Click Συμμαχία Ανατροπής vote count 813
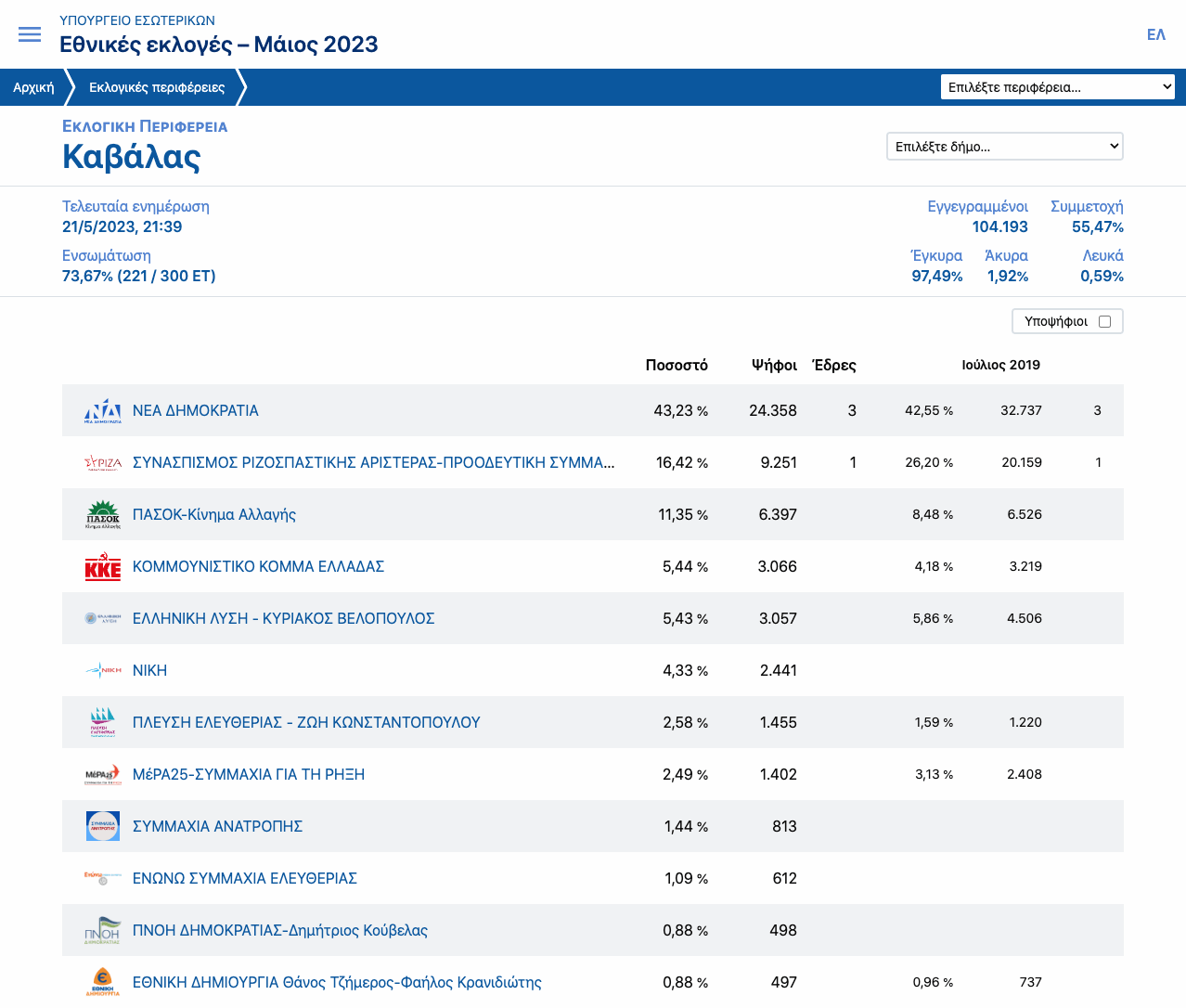The width and height of the screenshot is (1186, 1008). click(784, 826)
